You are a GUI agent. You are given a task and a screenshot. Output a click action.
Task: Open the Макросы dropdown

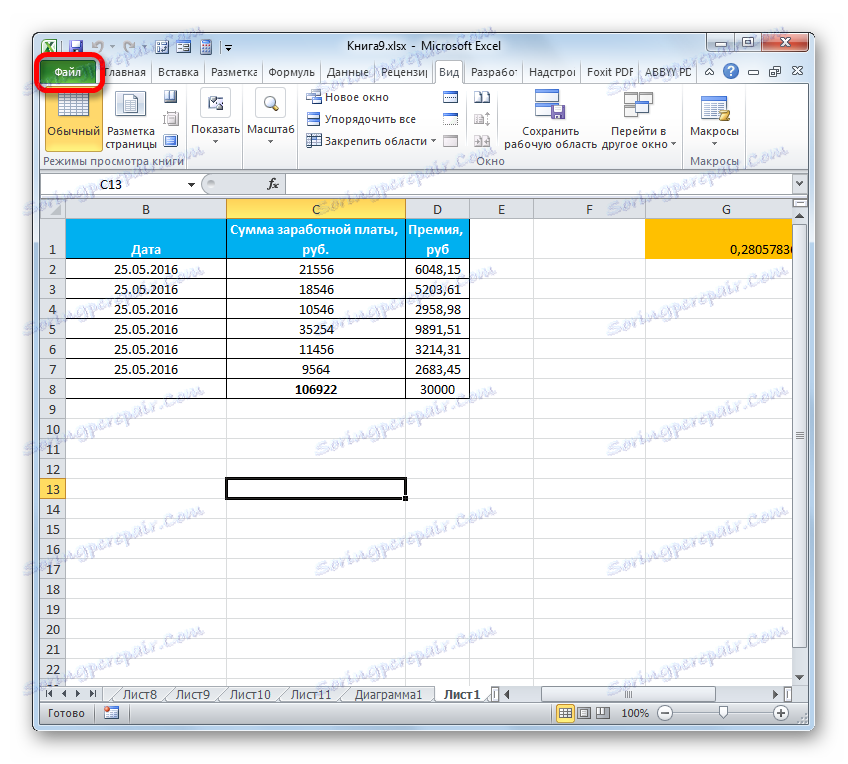[x=714, y=121]
